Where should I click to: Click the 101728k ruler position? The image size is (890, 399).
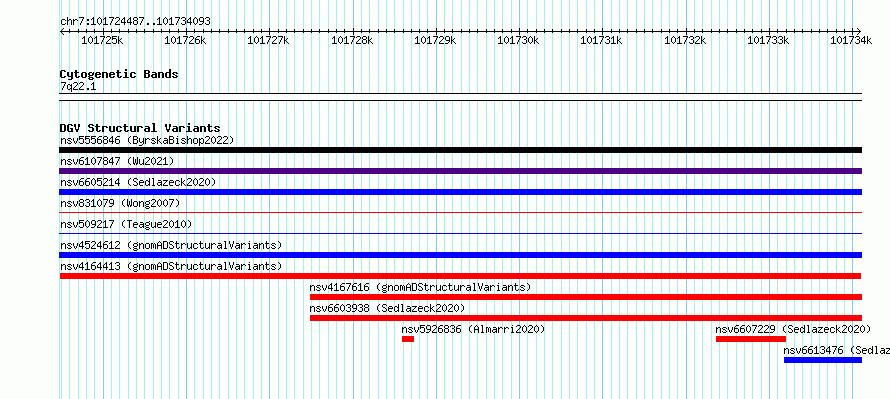[352, 40]
